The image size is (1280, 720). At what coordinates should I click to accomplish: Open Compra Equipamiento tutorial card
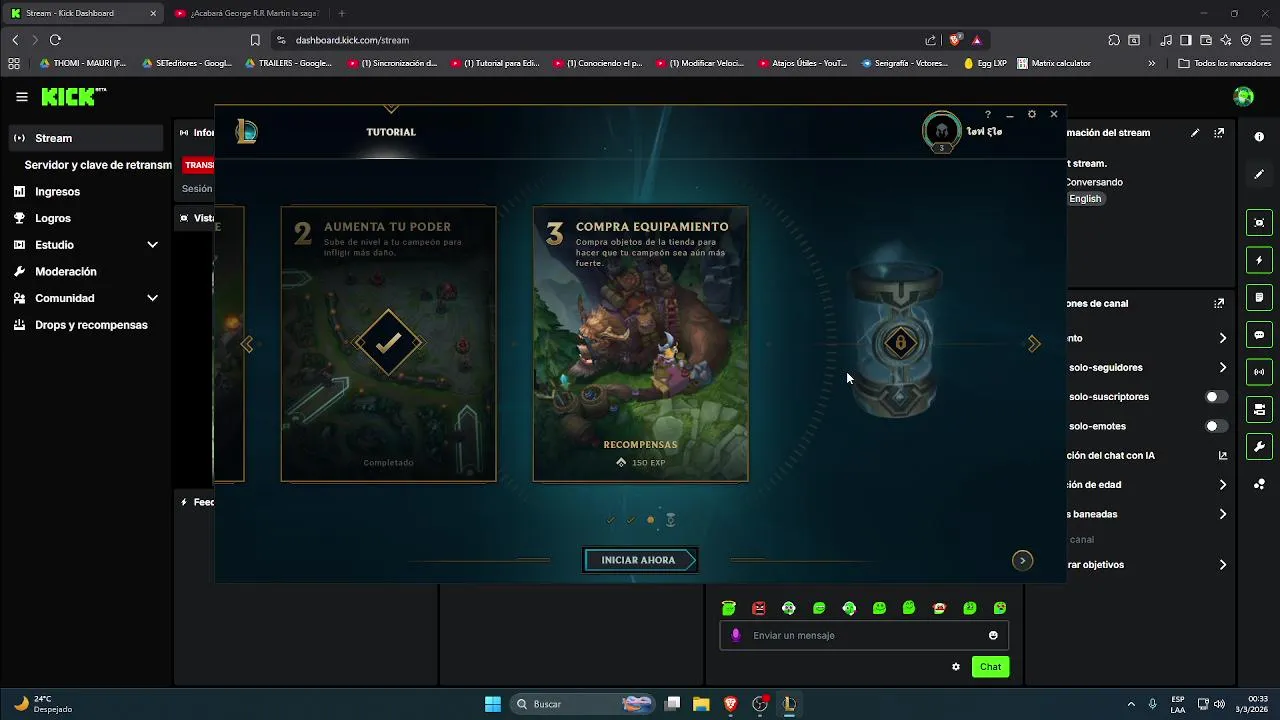(640, 344)
